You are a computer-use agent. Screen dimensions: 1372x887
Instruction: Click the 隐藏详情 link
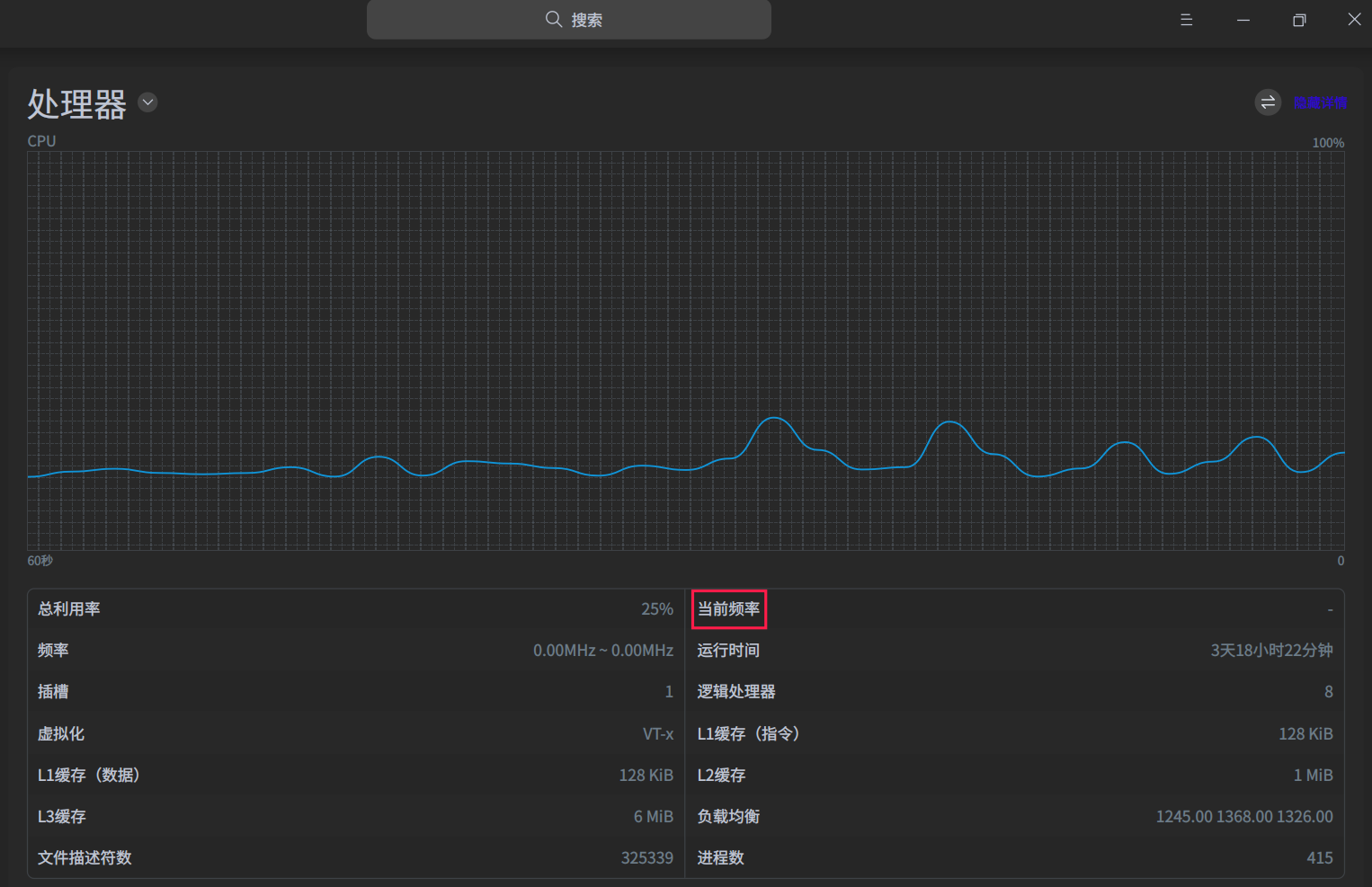(x=1320, y=102)
